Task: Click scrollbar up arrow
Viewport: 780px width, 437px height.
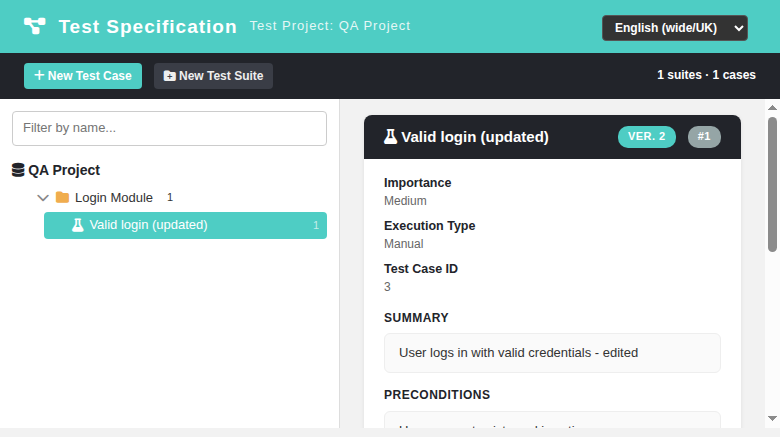Action: 772,108
